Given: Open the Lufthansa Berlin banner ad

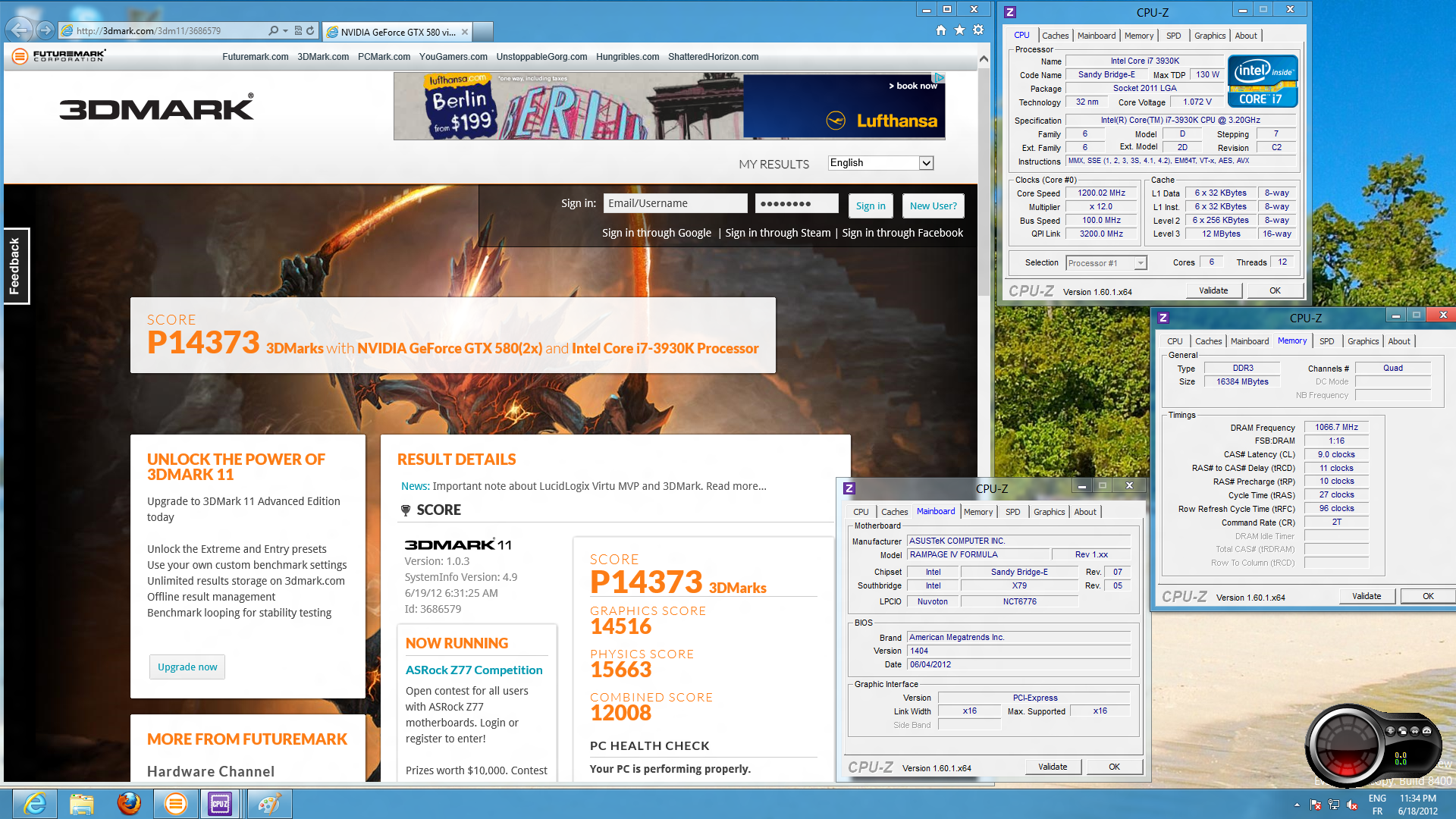Looking at the screenshot, I should coord(669,106).
